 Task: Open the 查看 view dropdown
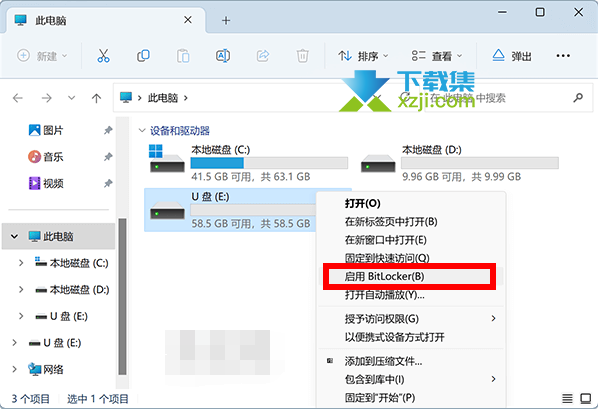(437, 56)
